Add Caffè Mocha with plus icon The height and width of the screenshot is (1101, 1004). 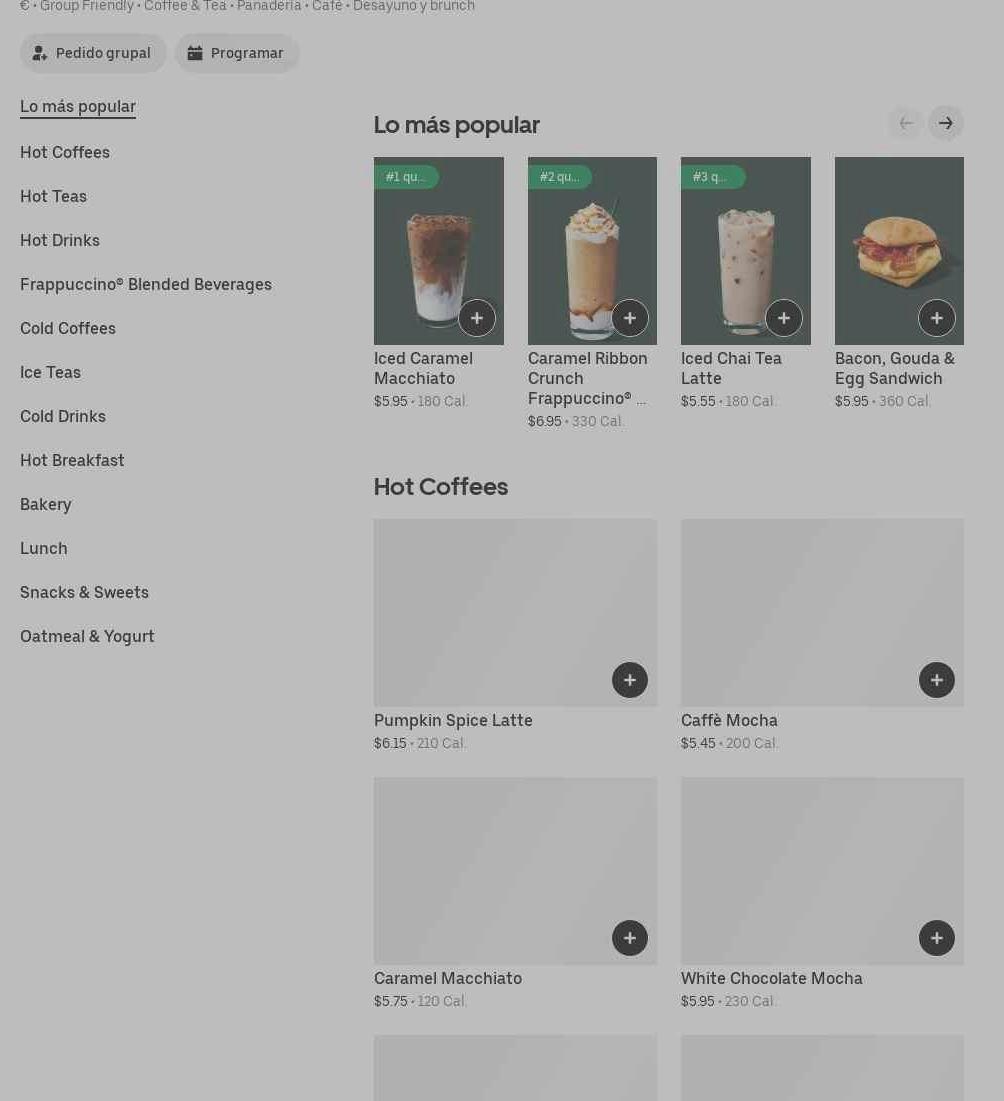[937, 680]
